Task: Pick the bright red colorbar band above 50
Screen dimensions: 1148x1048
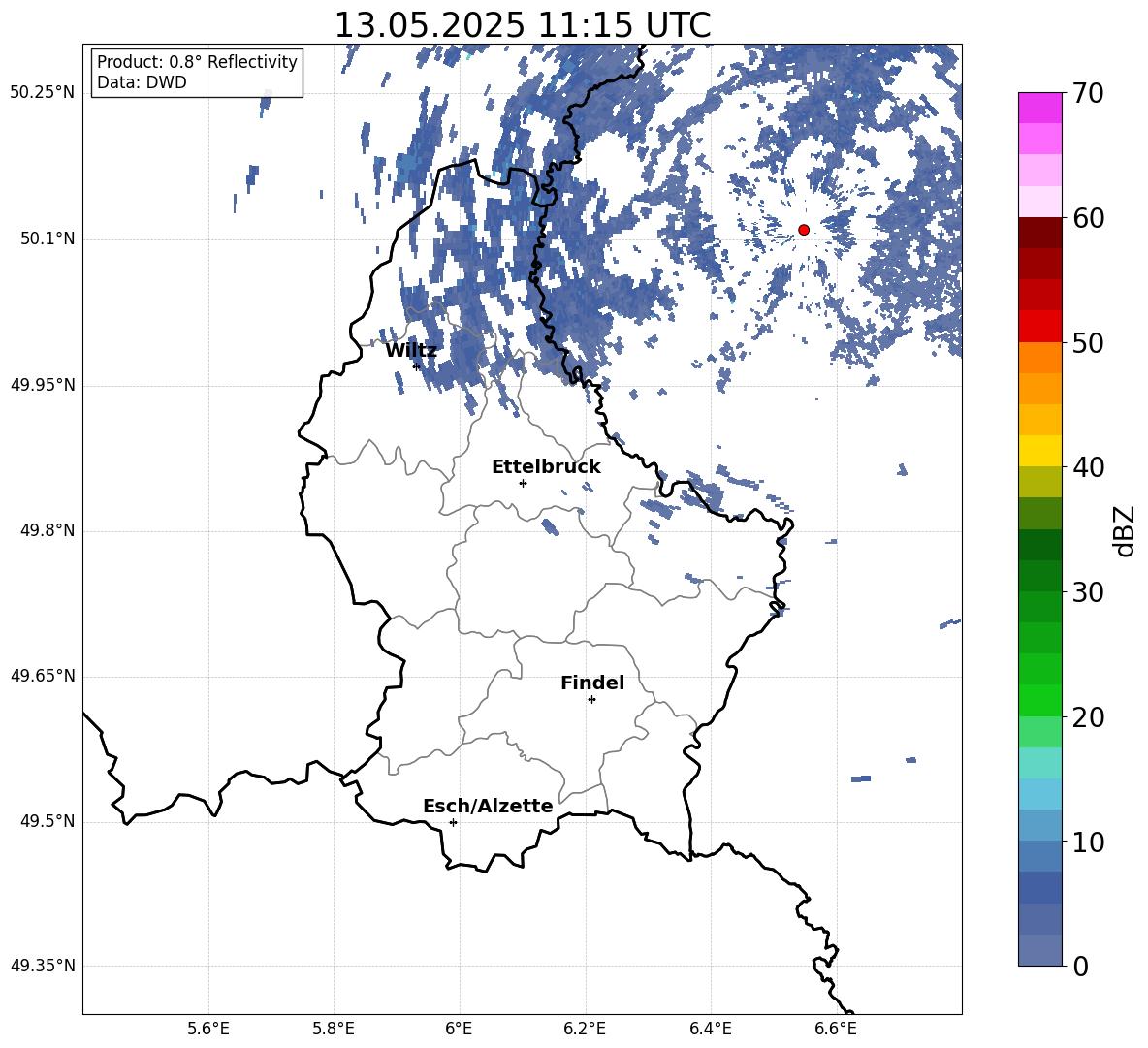Action: [x=1040, y=327]
